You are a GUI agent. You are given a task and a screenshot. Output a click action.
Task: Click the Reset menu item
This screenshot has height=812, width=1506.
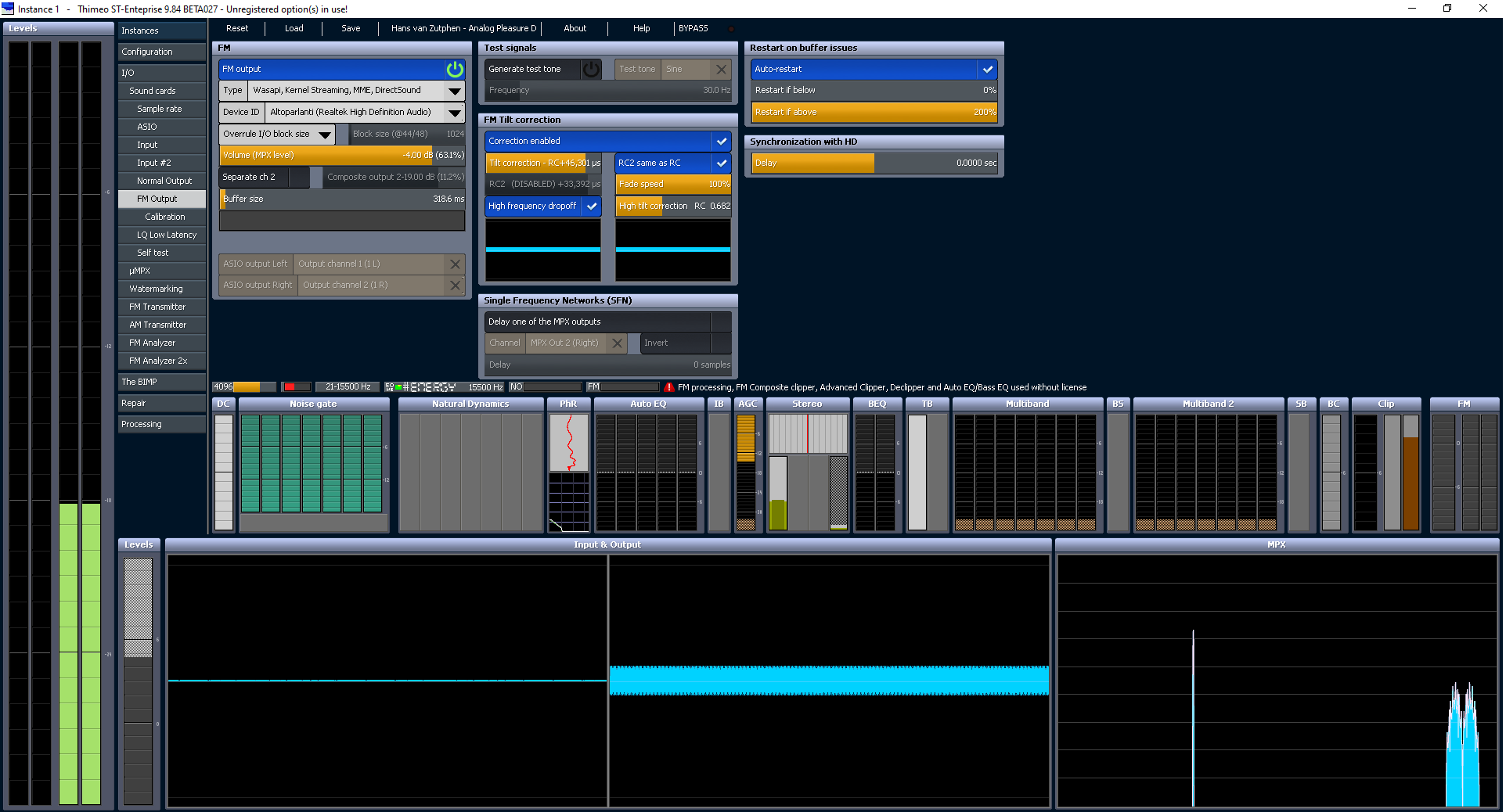pyautogui.click(x=237, y=28)
